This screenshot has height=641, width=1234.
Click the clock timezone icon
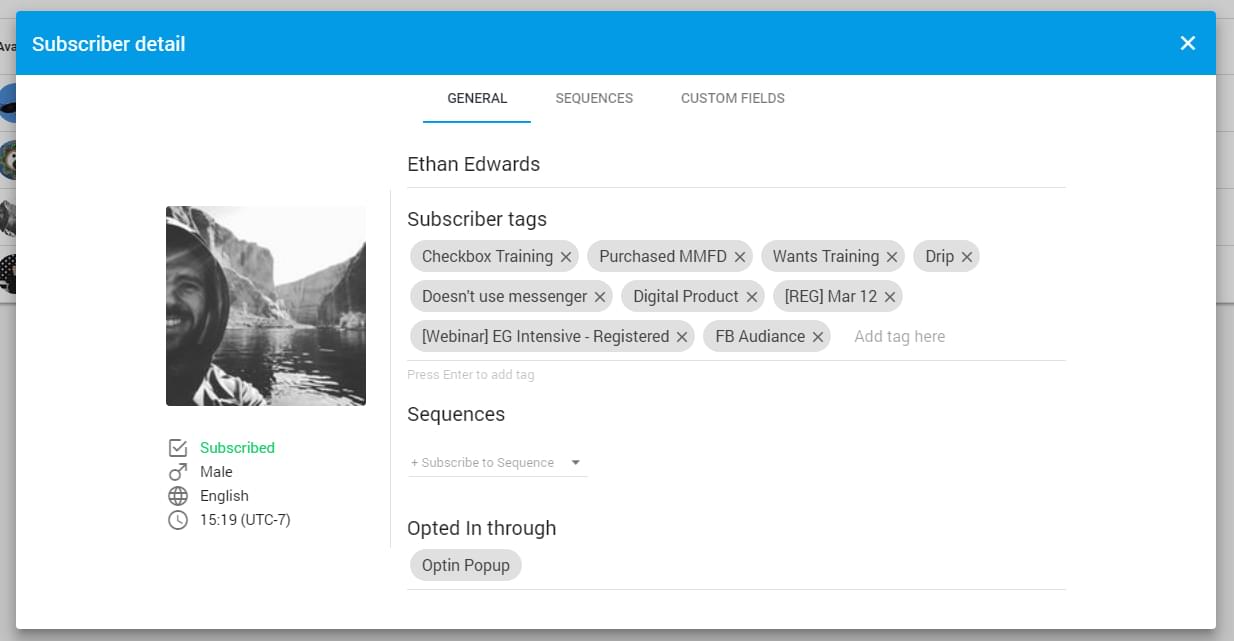177,519
